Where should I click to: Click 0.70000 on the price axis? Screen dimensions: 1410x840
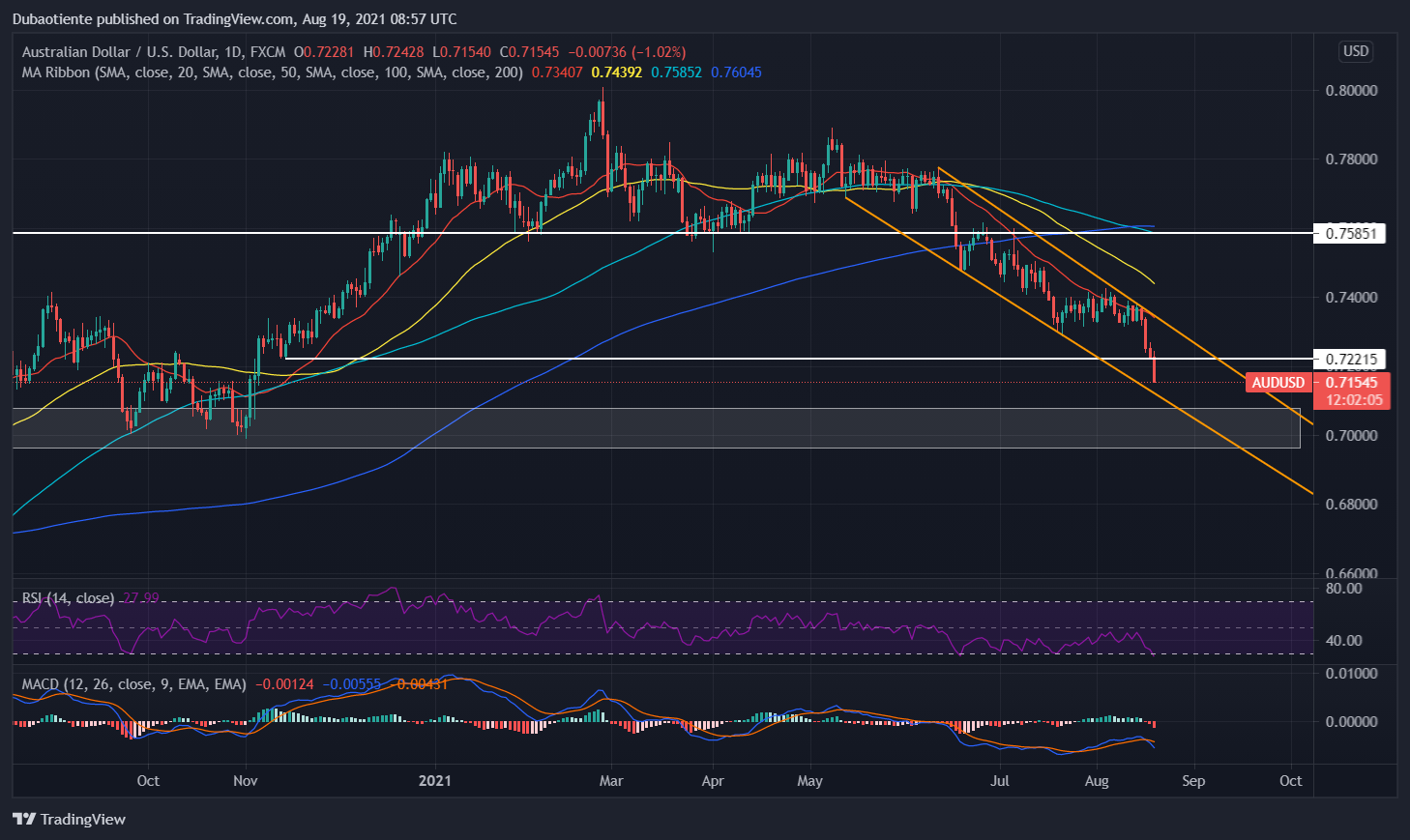[x=1351, y=436]
